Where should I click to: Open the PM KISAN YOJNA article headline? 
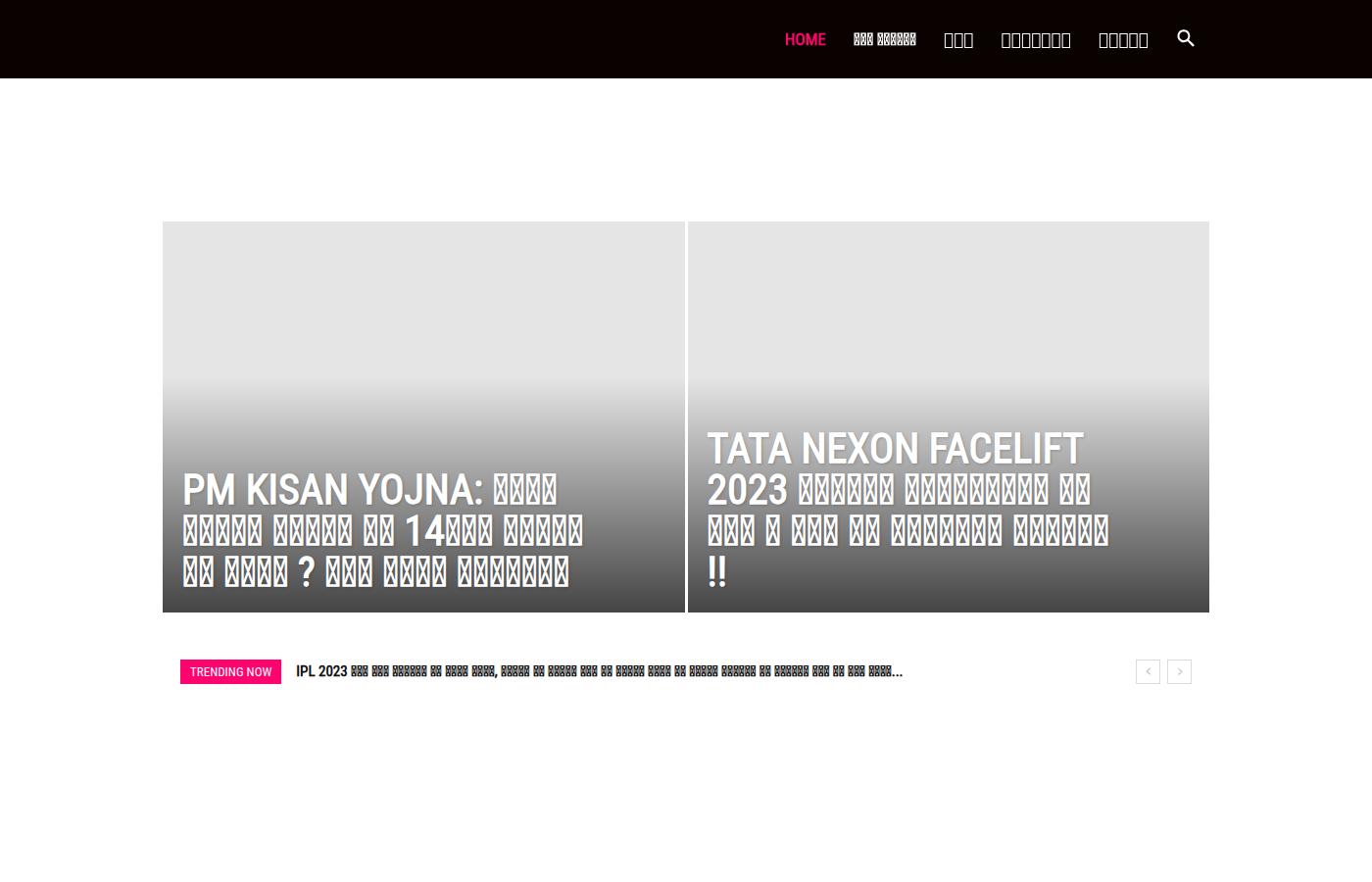(x=382, y=530)
